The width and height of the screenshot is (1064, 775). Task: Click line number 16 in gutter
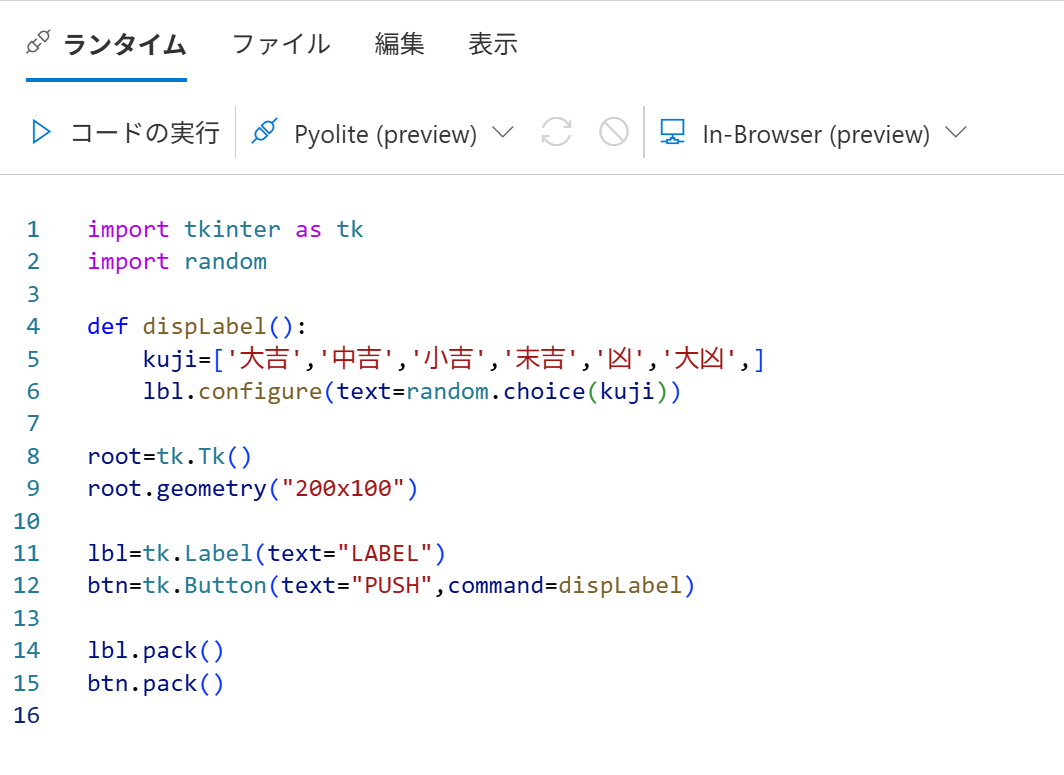(x=26, y=715)
